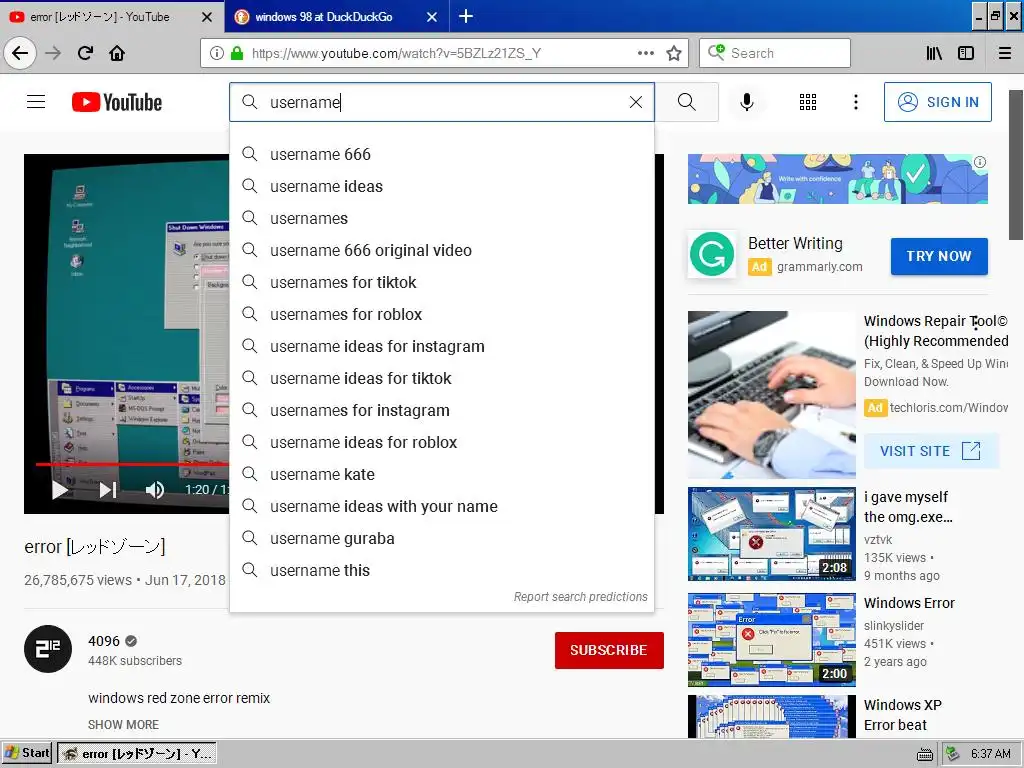Choose suggestion 'username ideas for roblox'
This screenshot has height=768, width=1024.
click(x=441, y=442)
